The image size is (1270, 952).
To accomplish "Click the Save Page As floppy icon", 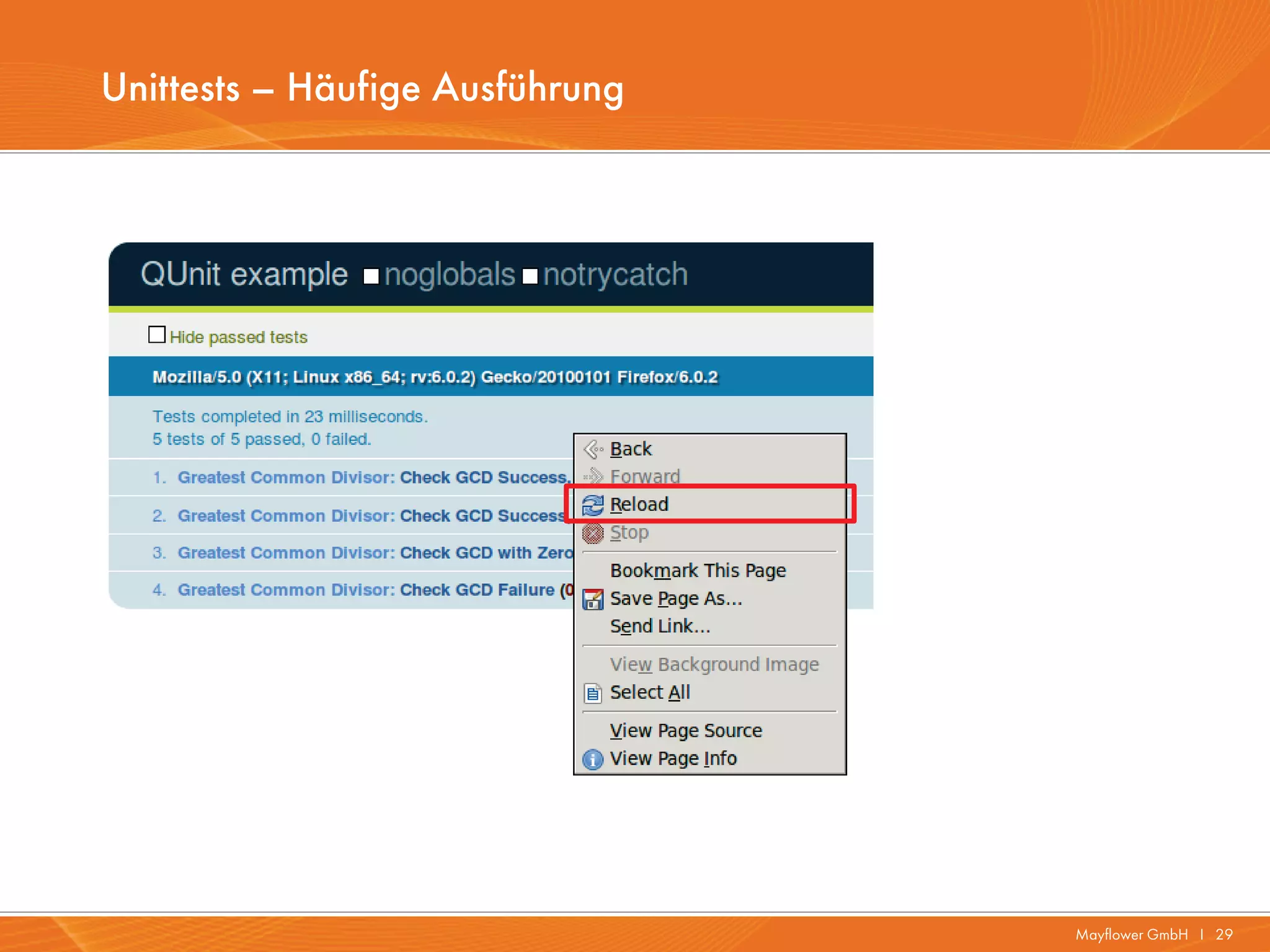I will click(593, 599).
